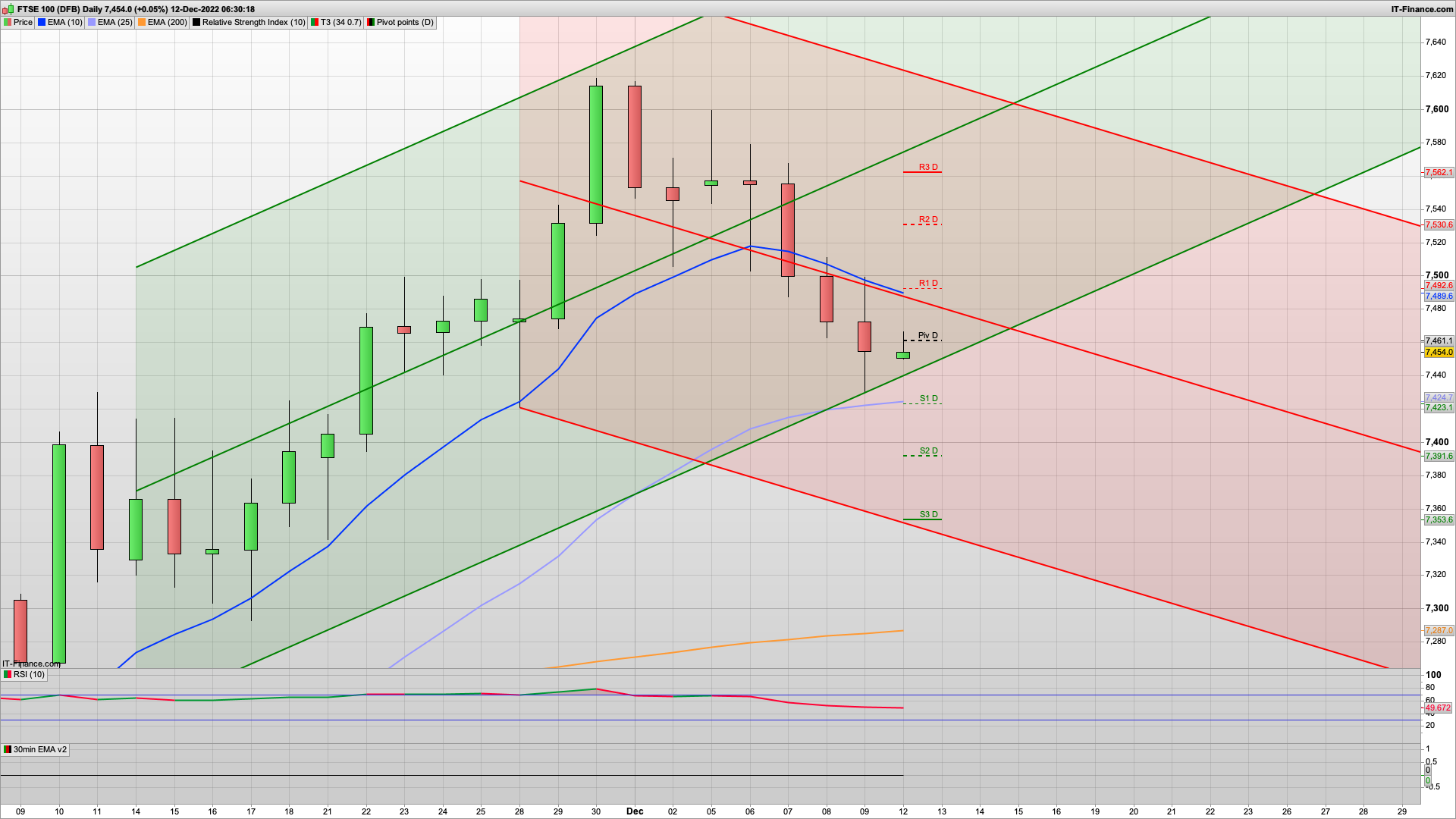Select the EMA (200) legend tab entry

pyautogui.click(x=163, y=22)
